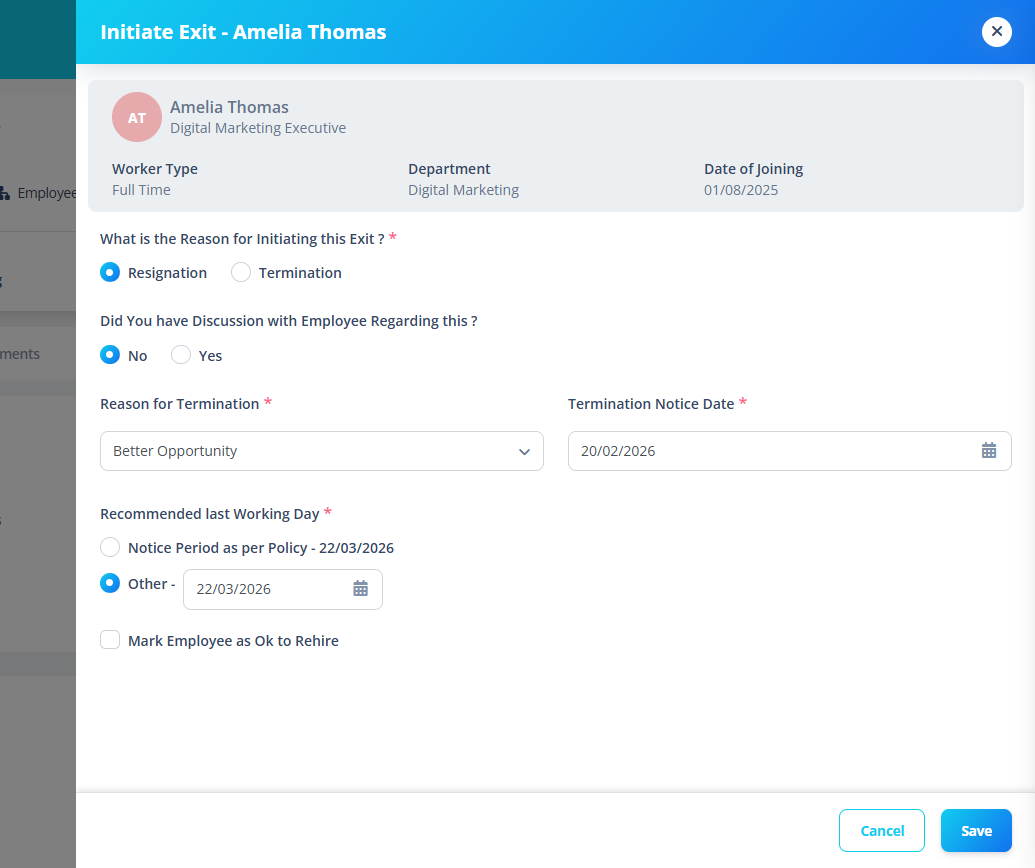Image resolution: width=1035 pixels, height=868 pixels.
Task: Select the Resignation radio option
Action: coord(110,273)
